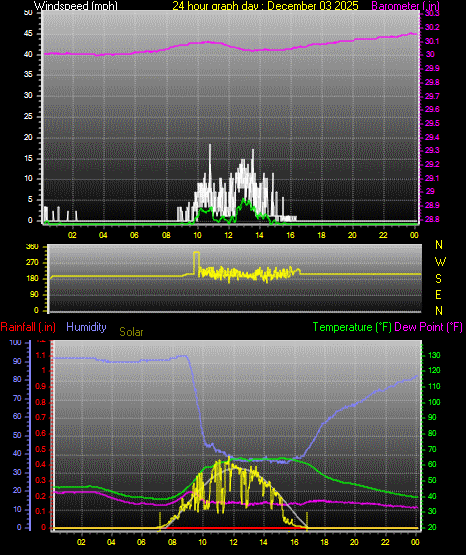The image size is (466, 555).
Task: Click the E compass label beside wind direction
Action: (438, 295)
